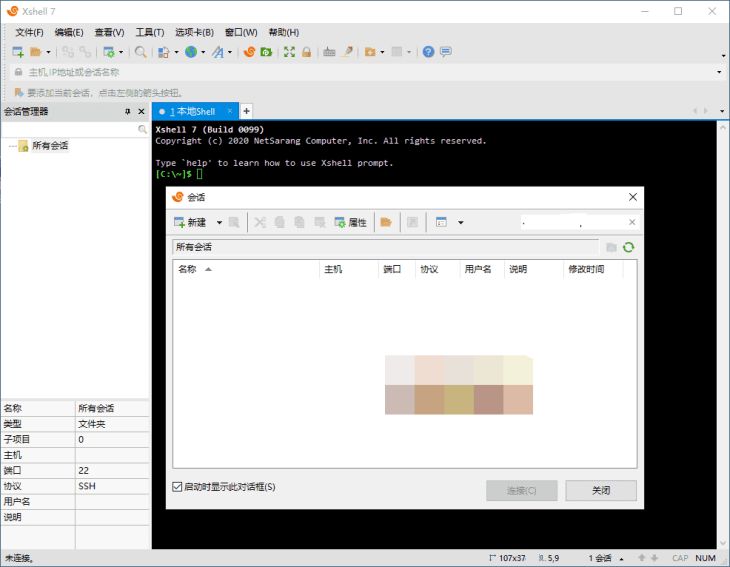The width and height of the screenshot is (730, 567).
Task: Toggle 启动时显示此对话框 checkbox
Action: click(177, 487)
